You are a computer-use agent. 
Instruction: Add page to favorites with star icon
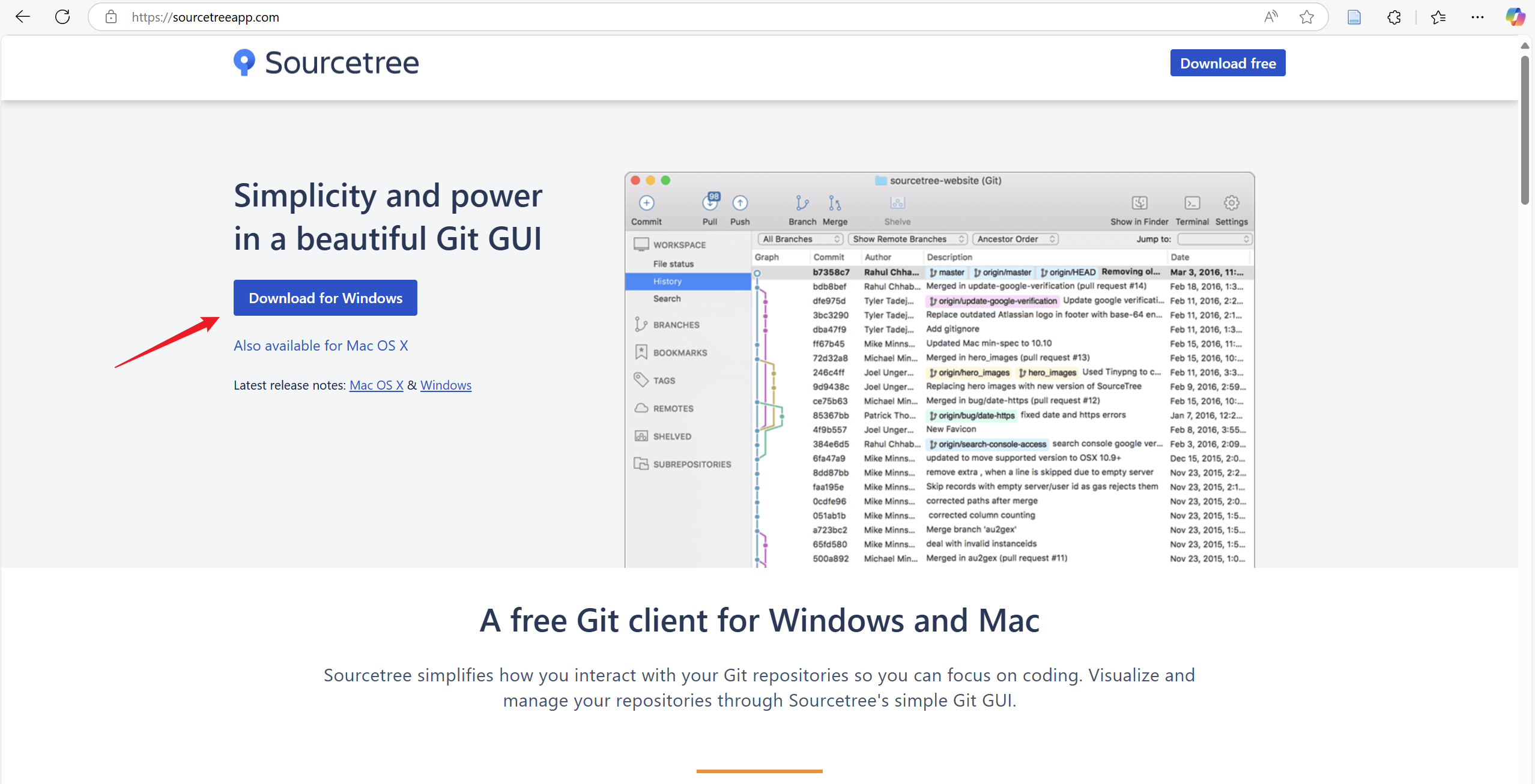pyautogui.click(x=1307, y=17)
